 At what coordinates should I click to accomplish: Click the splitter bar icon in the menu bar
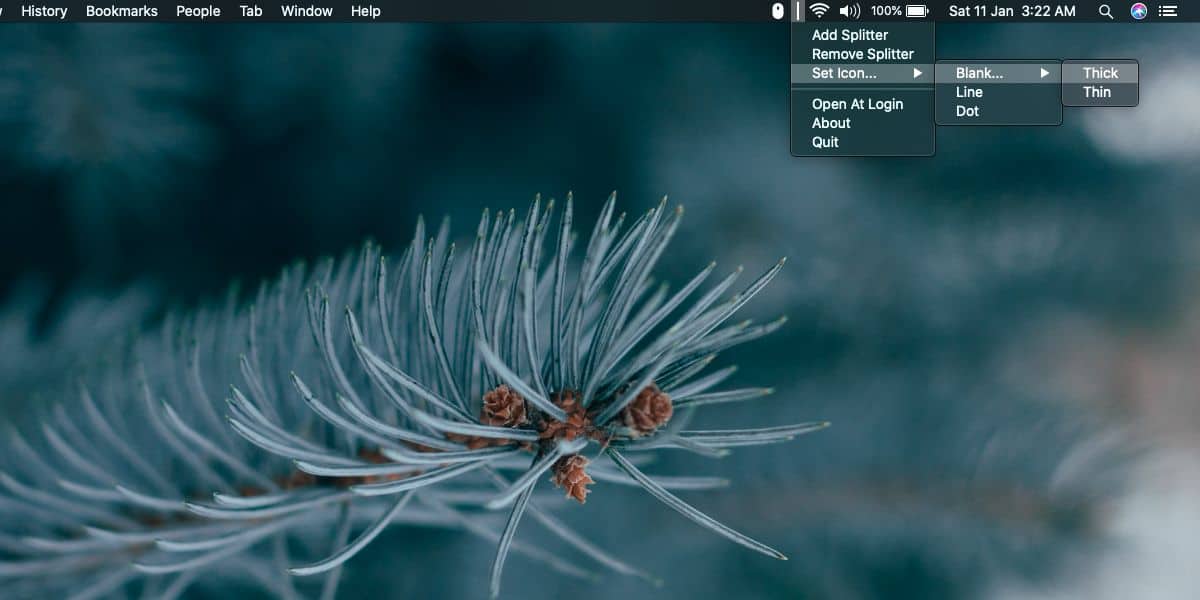(x=798, y=11)
